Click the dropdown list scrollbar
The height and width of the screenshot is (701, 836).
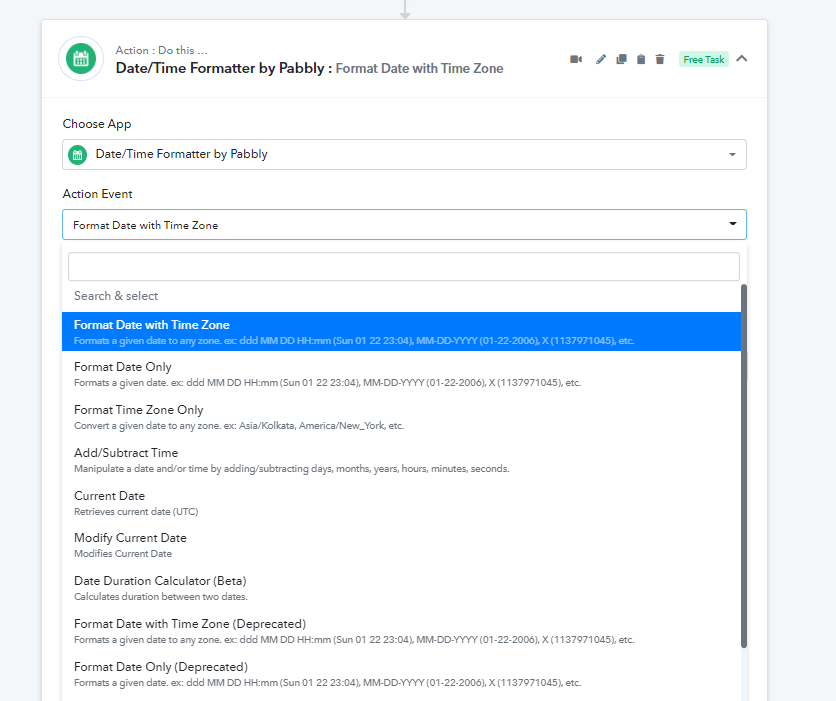pos(744,466)
